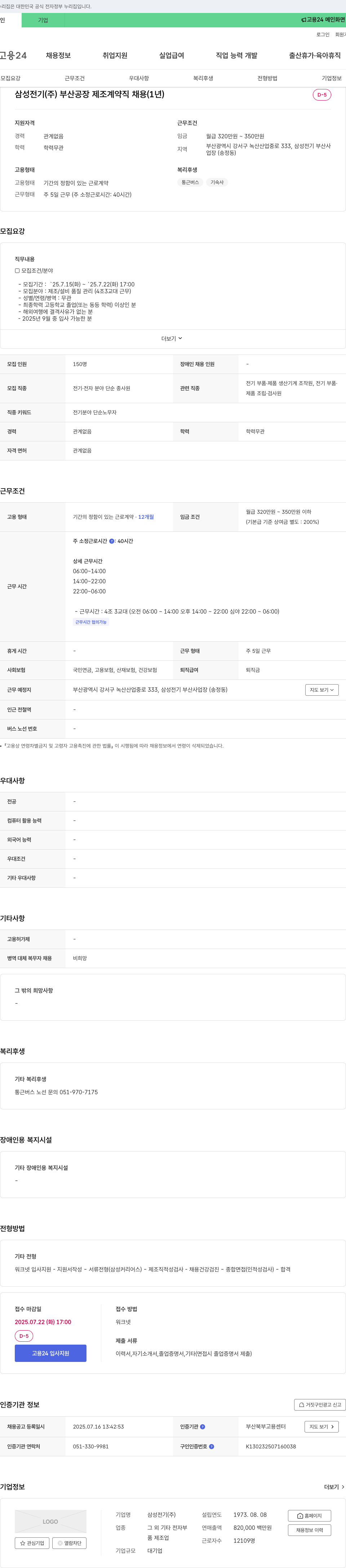This screenshot has height=1568, width=346.
Task: Click the 전기·전자 분야 단순 종사원 cell
Action: pyautogui.click(x=102, y=388)
